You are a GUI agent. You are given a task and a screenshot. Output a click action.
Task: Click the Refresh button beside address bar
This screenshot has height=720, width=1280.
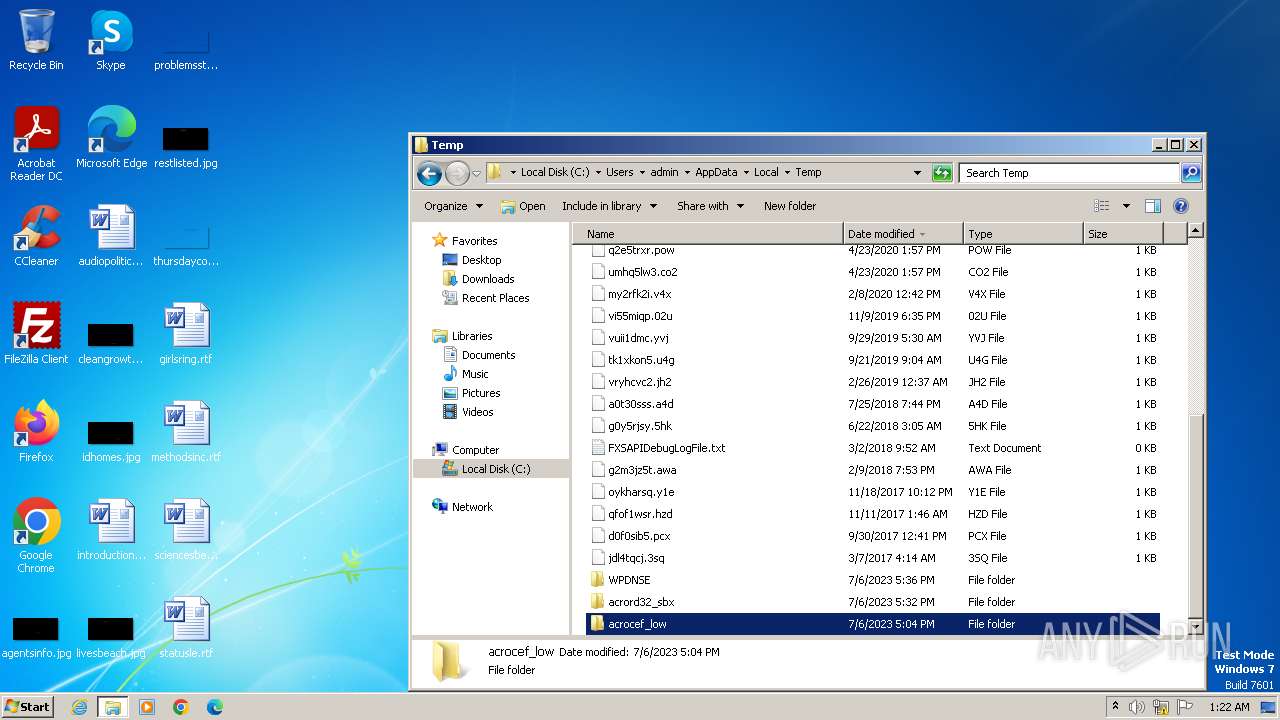(x=942, y=173)
